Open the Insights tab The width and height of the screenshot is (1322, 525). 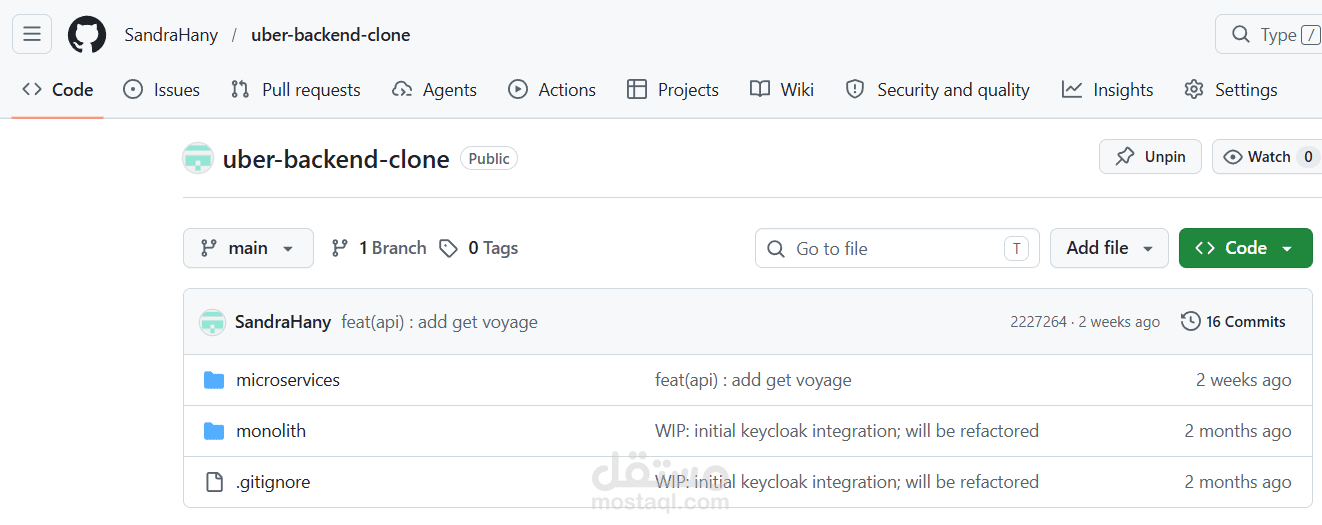[x=1108, y=90]
